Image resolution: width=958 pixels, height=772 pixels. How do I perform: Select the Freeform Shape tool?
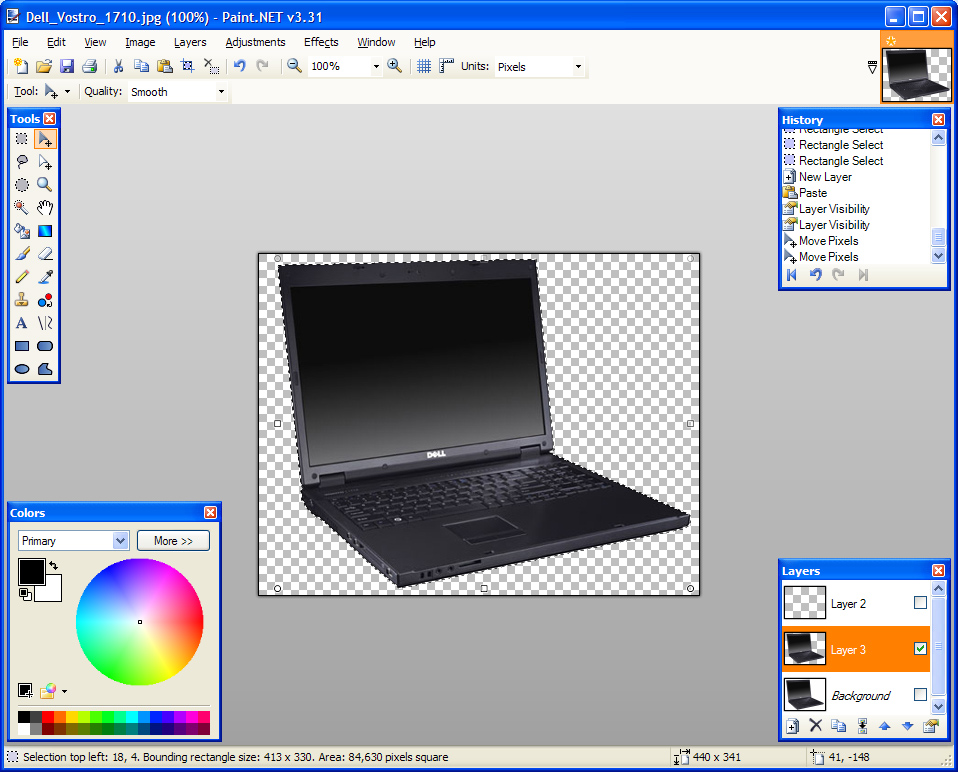(x=45, y=369)
